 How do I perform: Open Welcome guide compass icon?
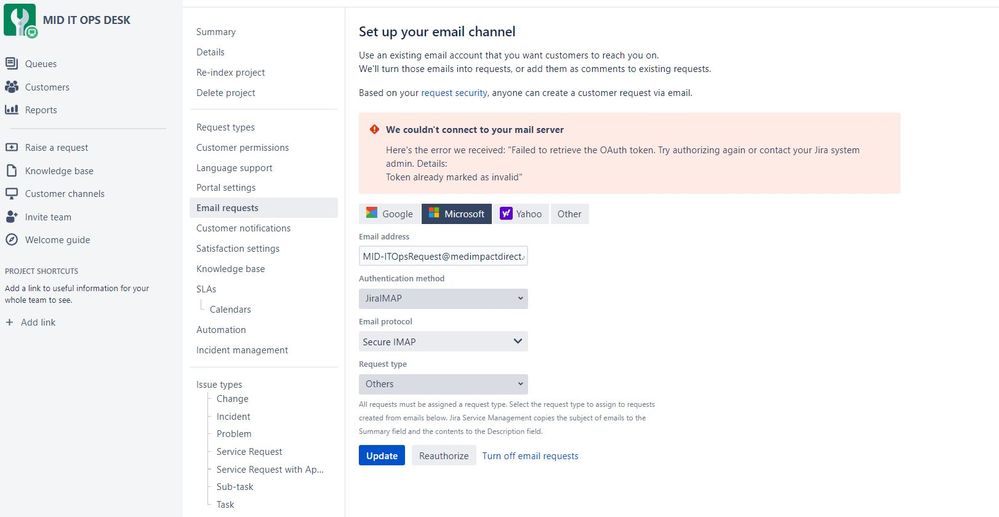coord(12,240)
